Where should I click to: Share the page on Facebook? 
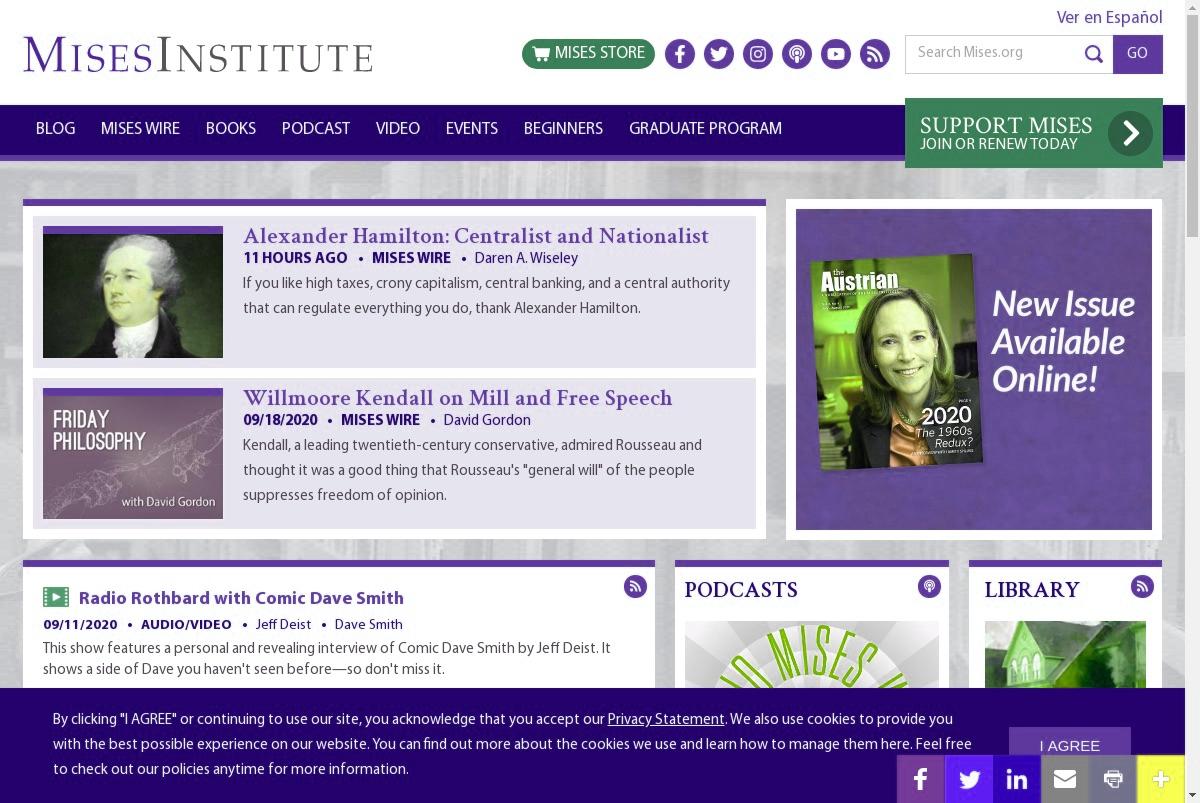click(921, 779)
